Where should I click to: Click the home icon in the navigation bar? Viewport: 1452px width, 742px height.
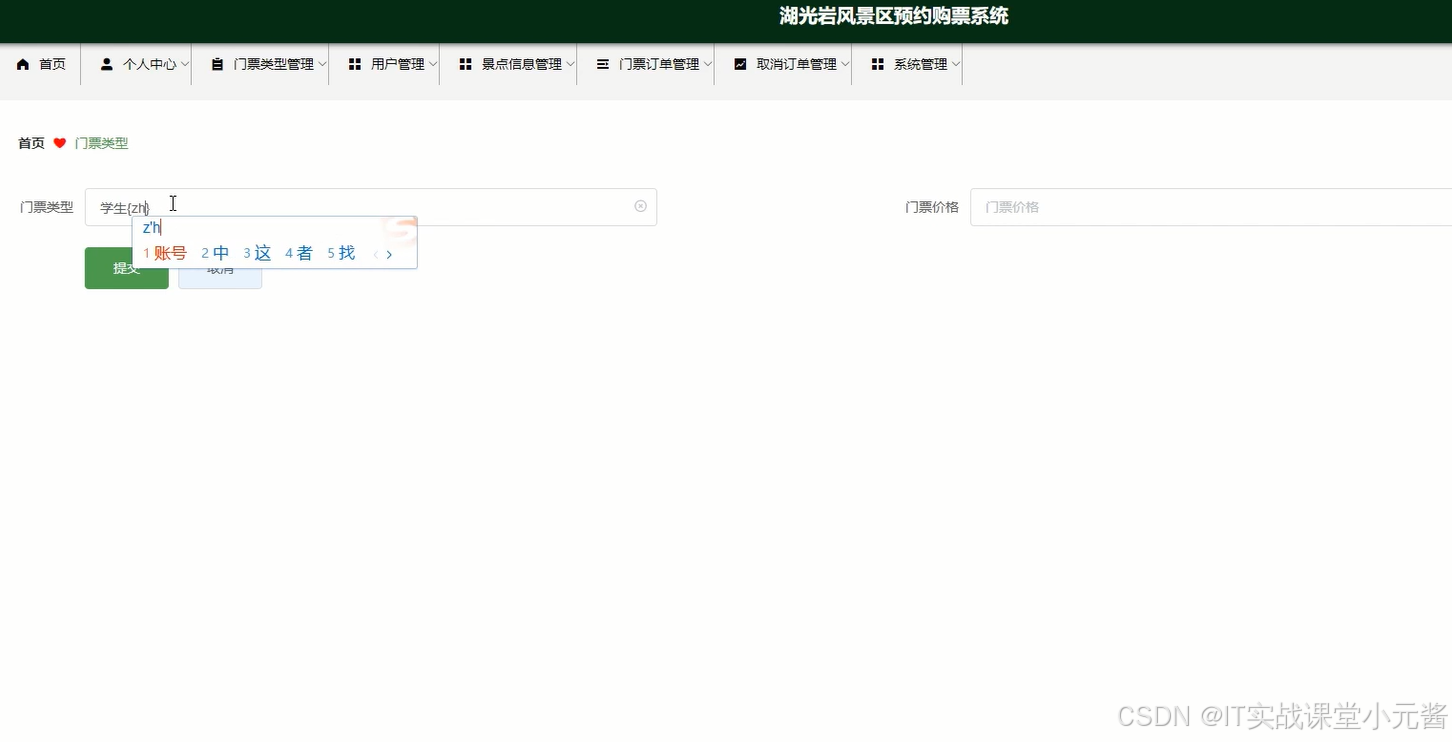click(x=23, y=64)
